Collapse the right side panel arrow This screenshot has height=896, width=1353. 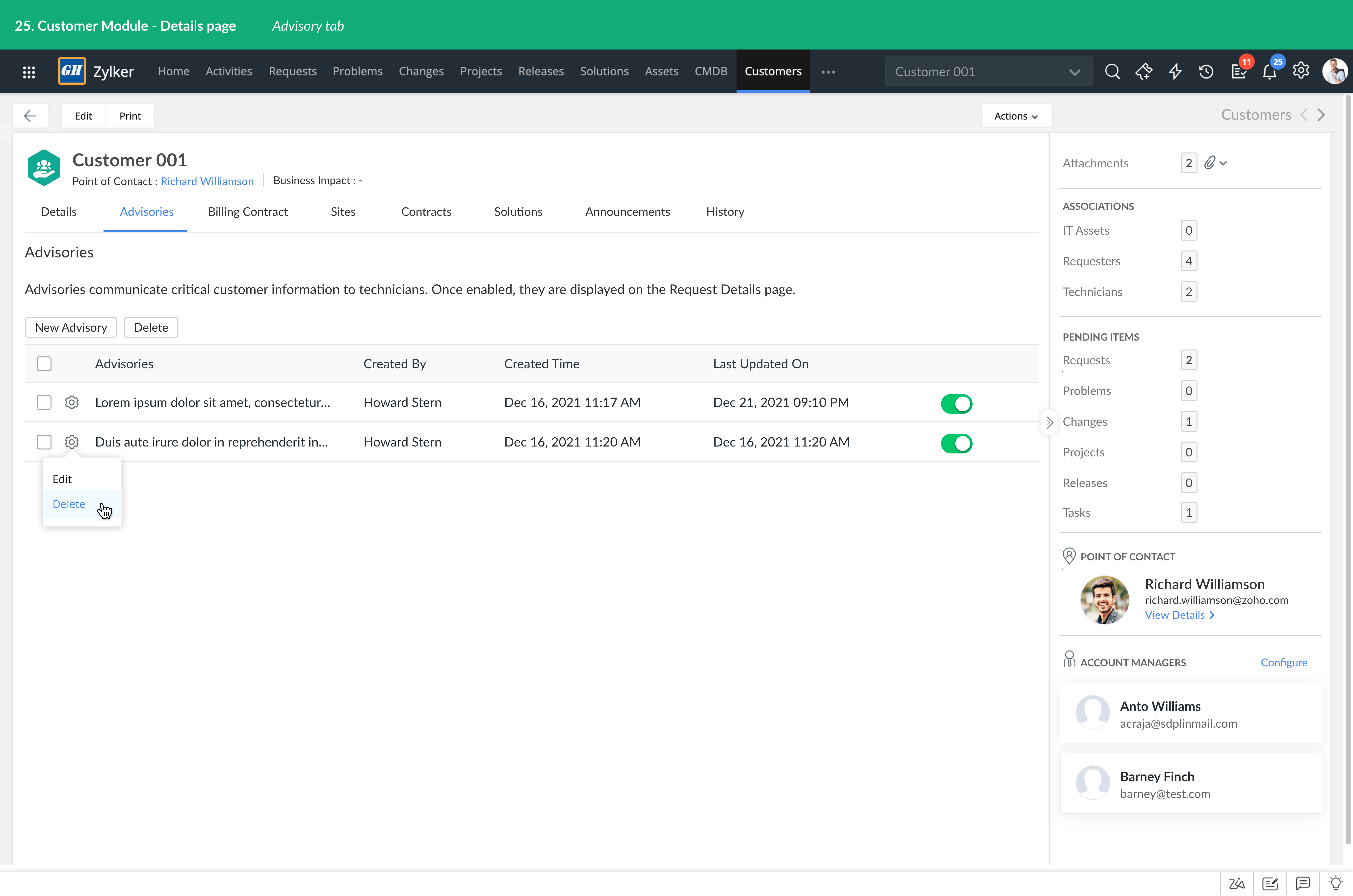pos(1049,423)
